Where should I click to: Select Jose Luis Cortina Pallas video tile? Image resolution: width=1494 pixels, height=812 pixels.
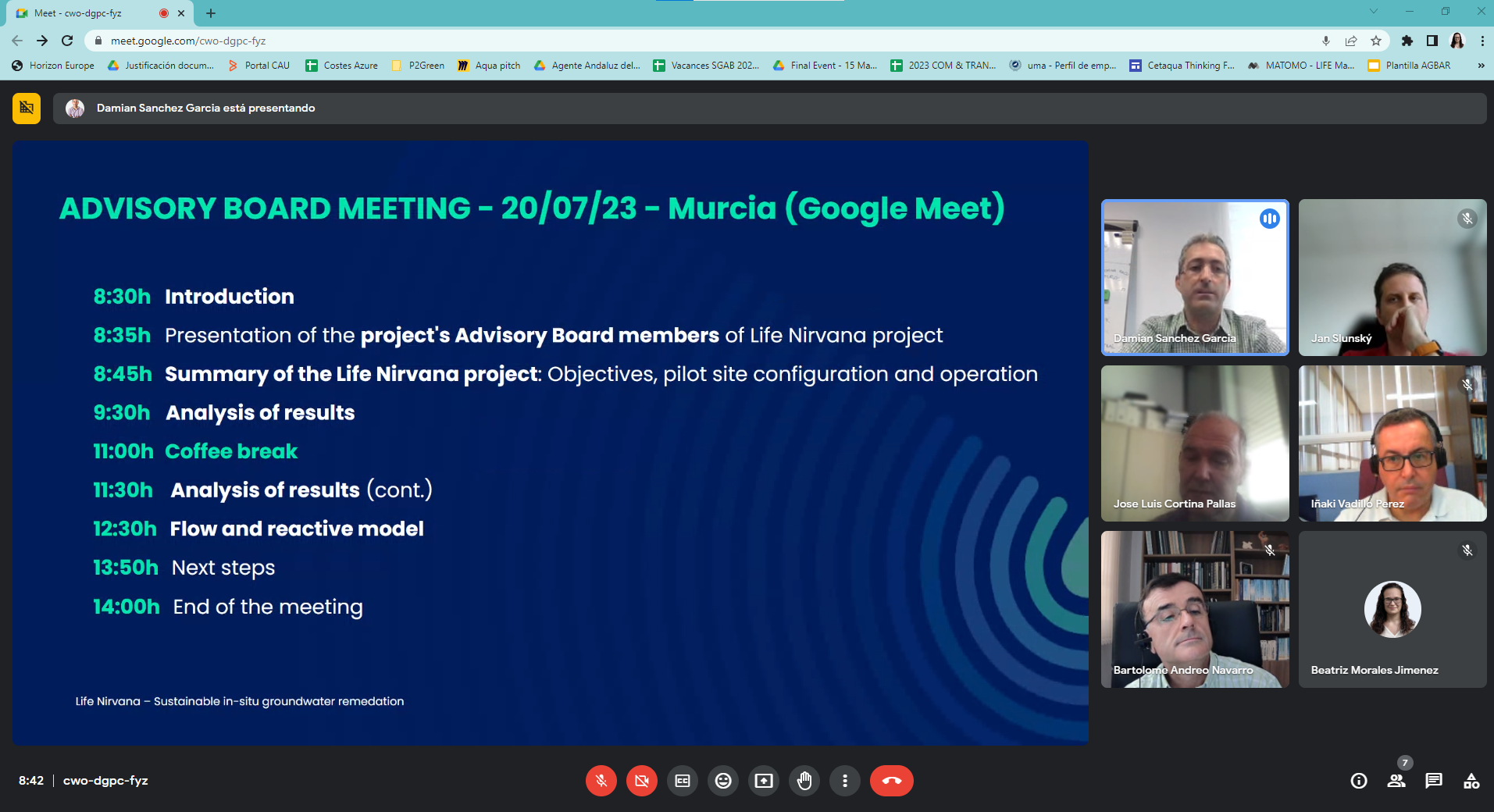(x=1195, y=443)
